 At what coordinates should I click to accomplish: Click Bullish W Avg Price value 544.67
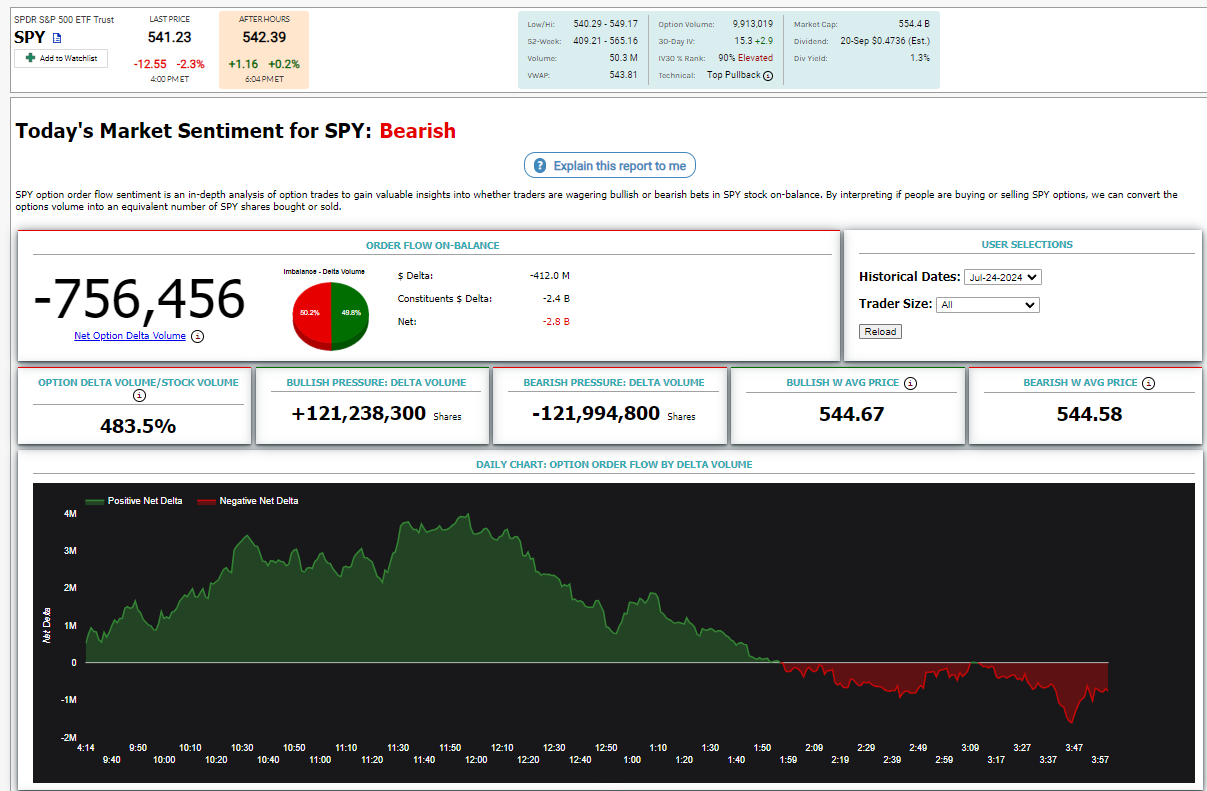[x=851, y=414]
